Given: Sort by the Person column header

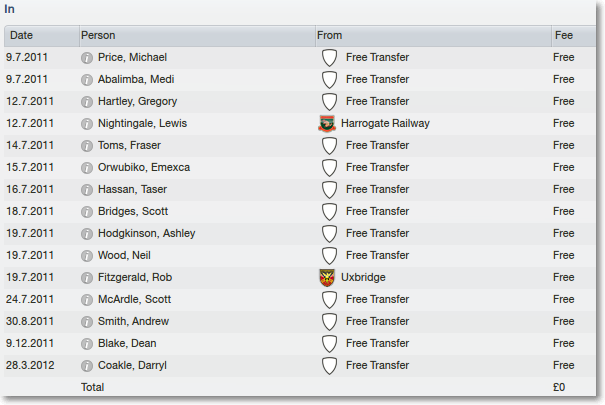Looking at the screenshot, I should [x=197, y=36].
